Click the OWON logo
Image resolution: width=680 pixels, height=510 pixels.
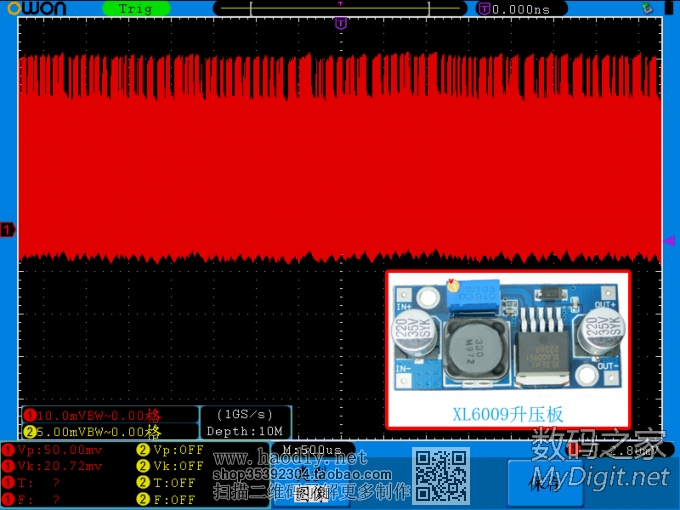(x=39, y=8)
